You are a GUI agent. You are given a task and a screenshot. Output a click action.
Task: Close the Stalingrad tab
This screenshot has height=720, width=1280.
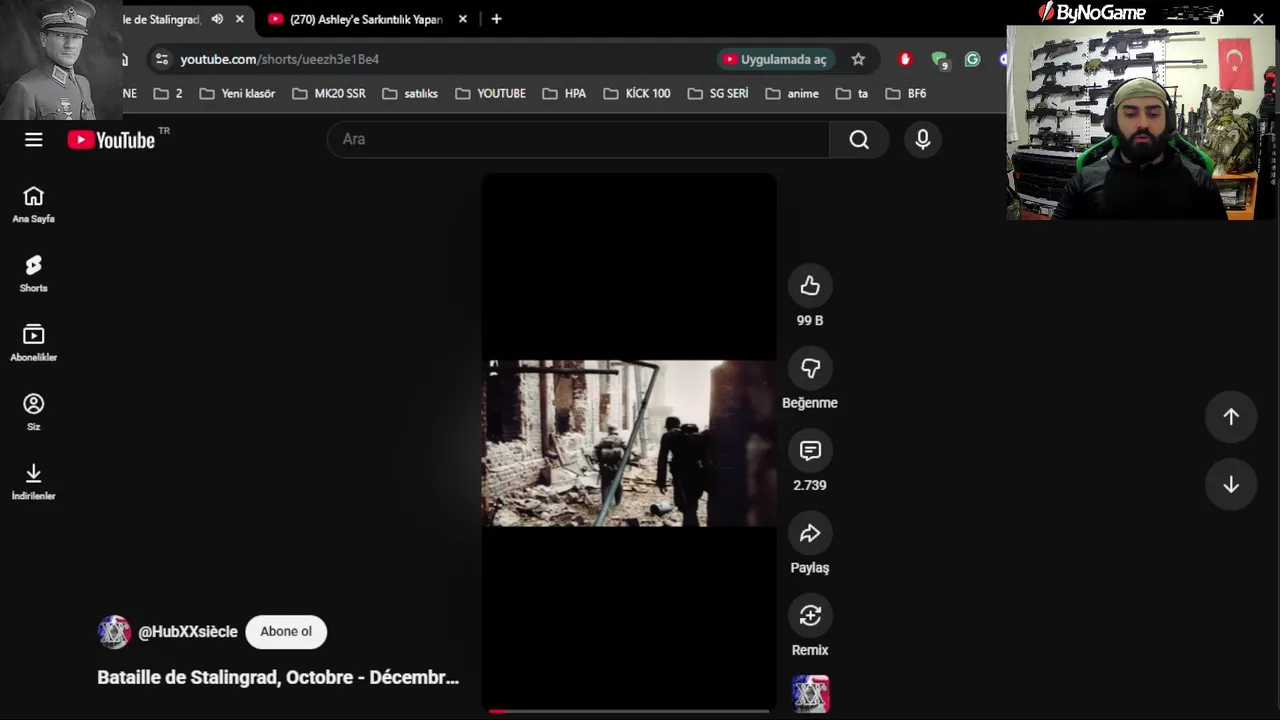(x=240, y=19)
